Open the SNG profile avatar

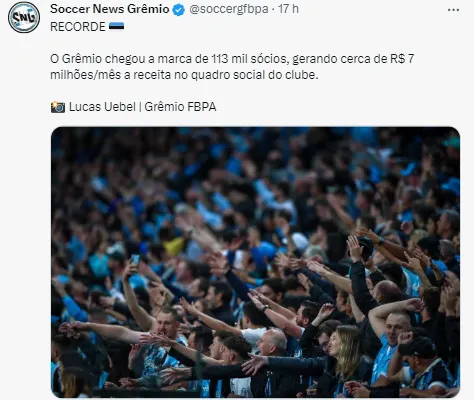[x=24, y=17]
